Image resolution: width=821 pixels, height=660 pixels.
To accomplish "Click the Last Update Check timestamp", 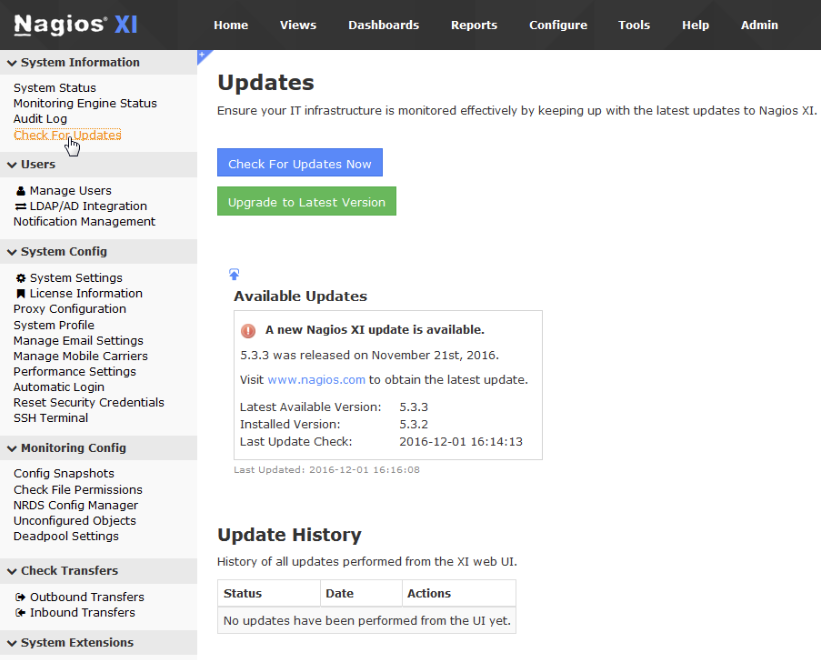I will (461, 442).
